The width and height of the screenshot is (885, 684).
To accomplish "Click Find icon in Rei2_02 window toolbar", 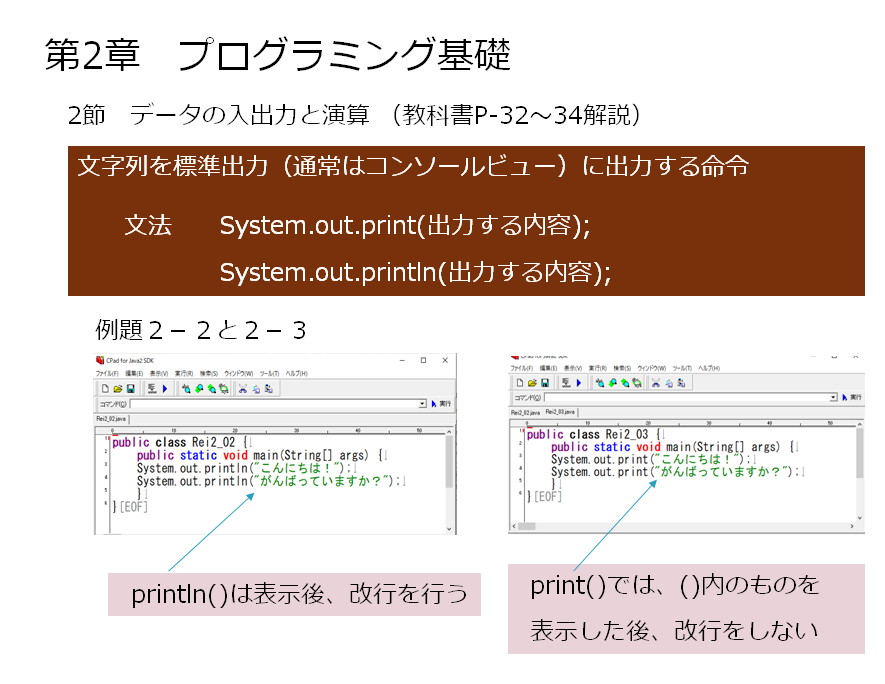I will click(186, 389).
